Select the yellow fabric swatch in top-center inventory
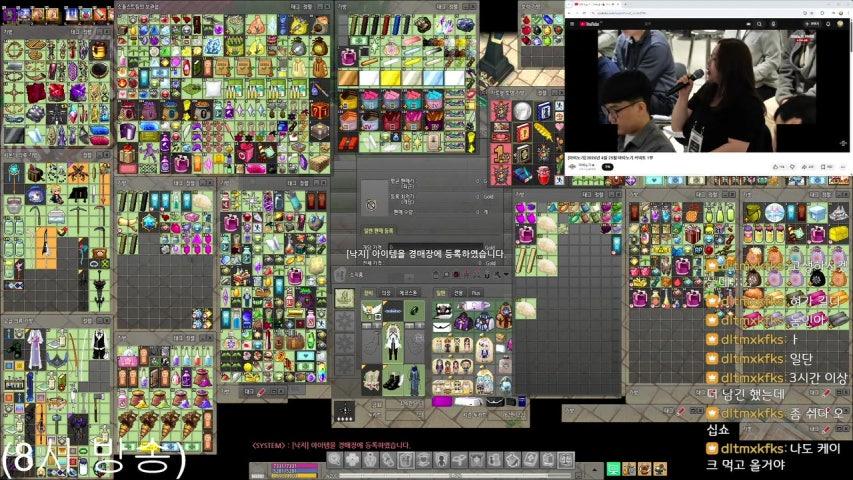Viewport: 853px width, 480px height. (391, 78)
